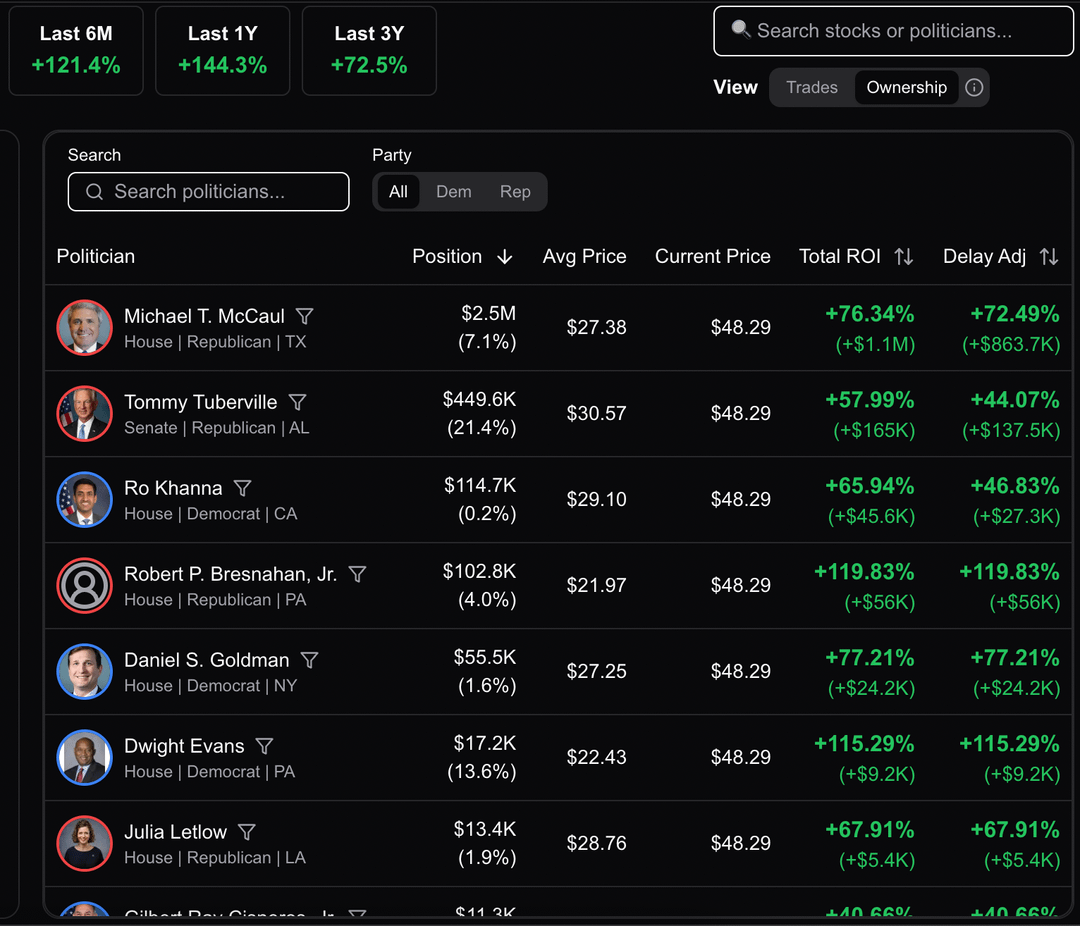Filter party by Rep
1080x926 pixels.
[x=515, y=192]
